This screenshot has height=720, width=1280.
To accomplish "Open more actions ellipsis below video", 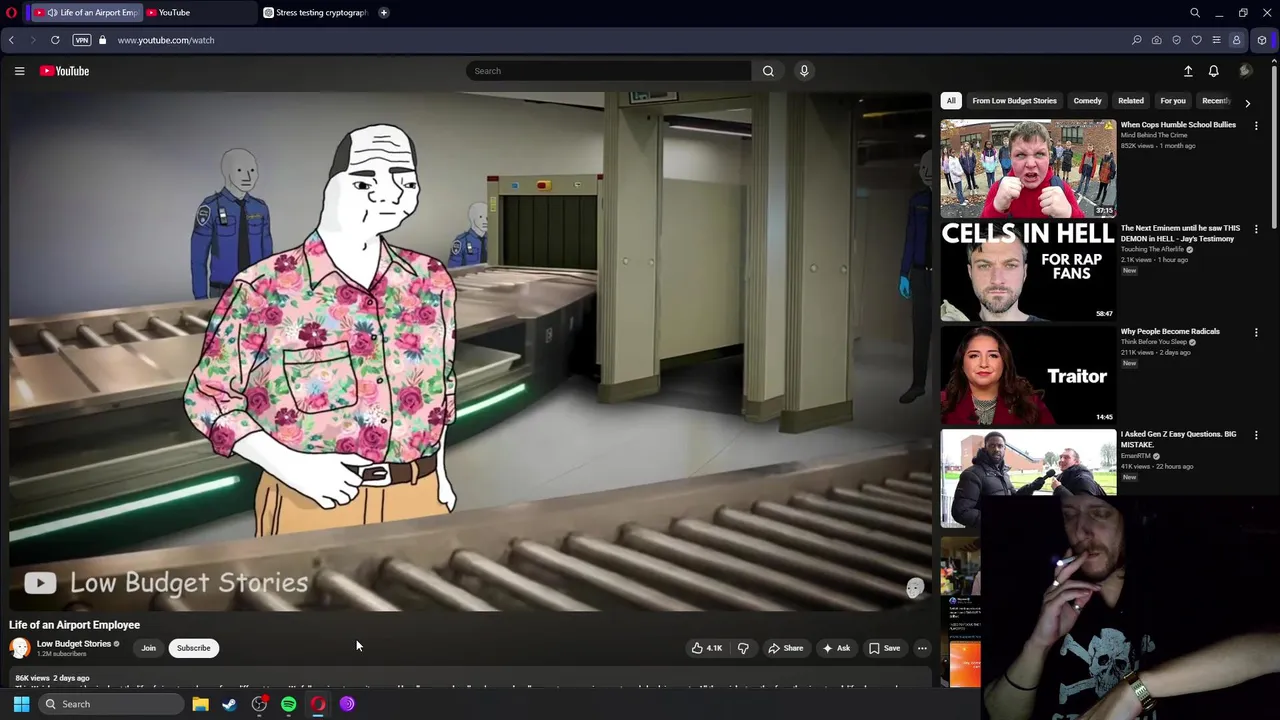I will pyautogui.click(x=922, y=648).
